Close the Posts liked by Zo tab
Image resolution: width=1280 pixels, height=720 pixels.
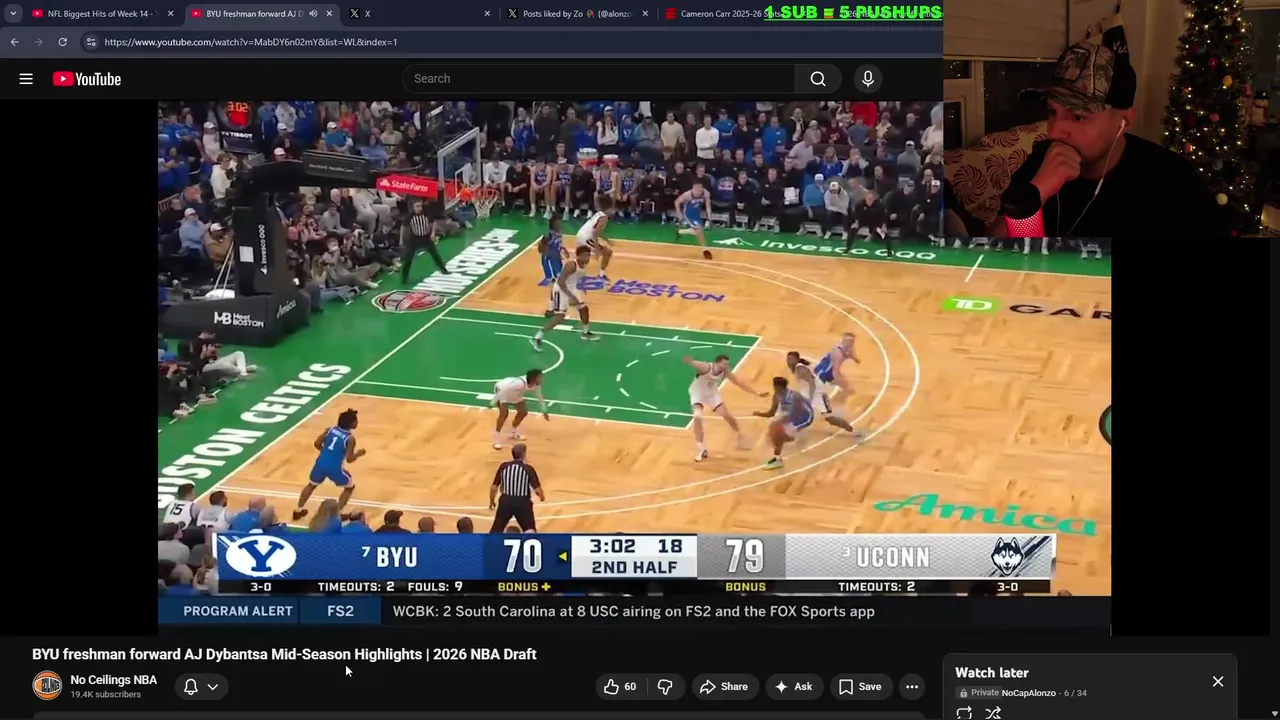pos(645,14)
